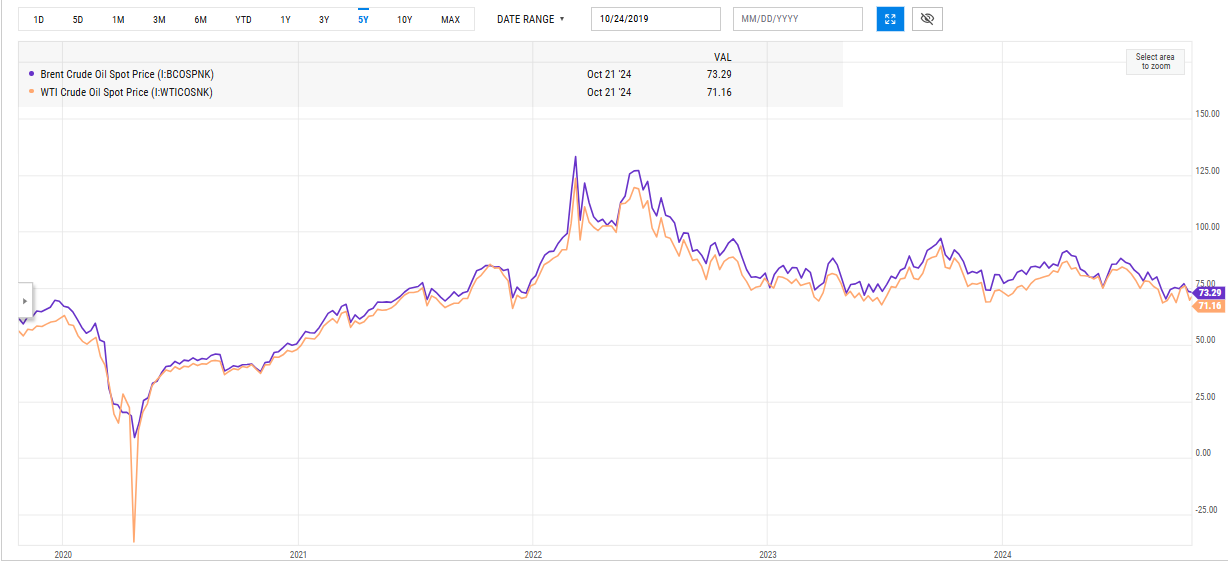Open the DATE RANGE dropdown

tap(530, 19)
